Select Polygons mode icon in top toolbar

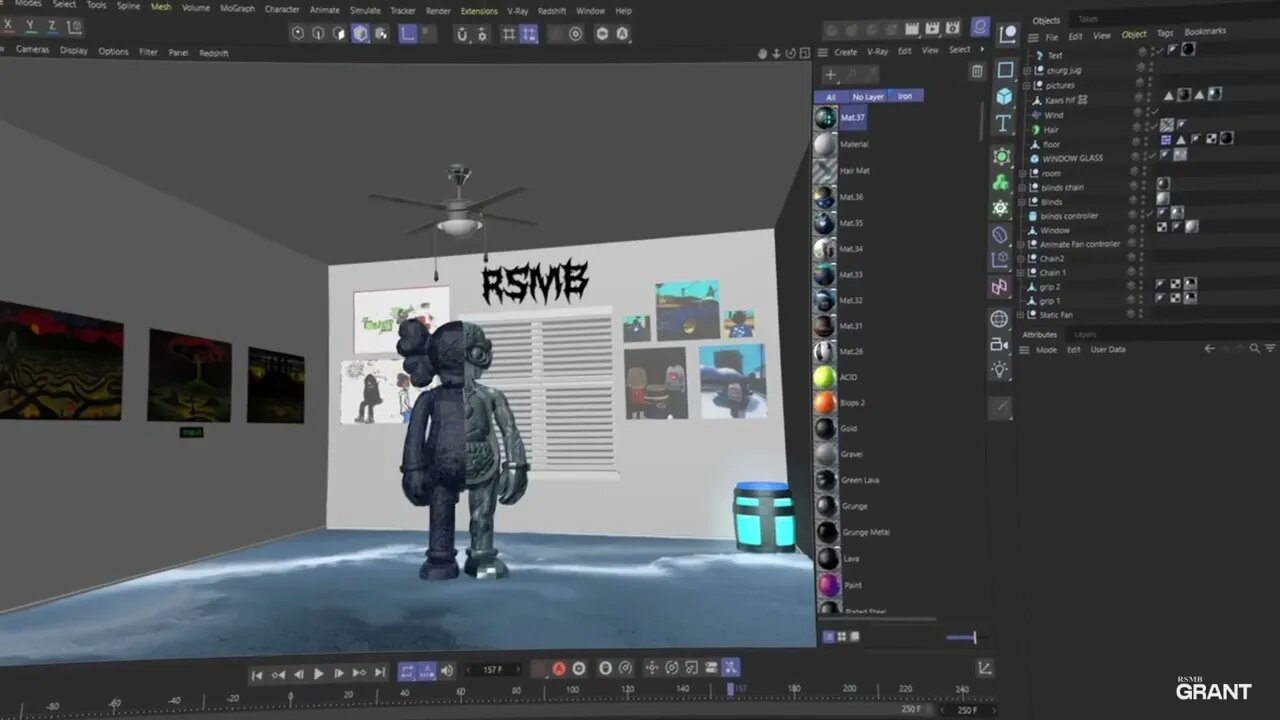click(339, 33)
